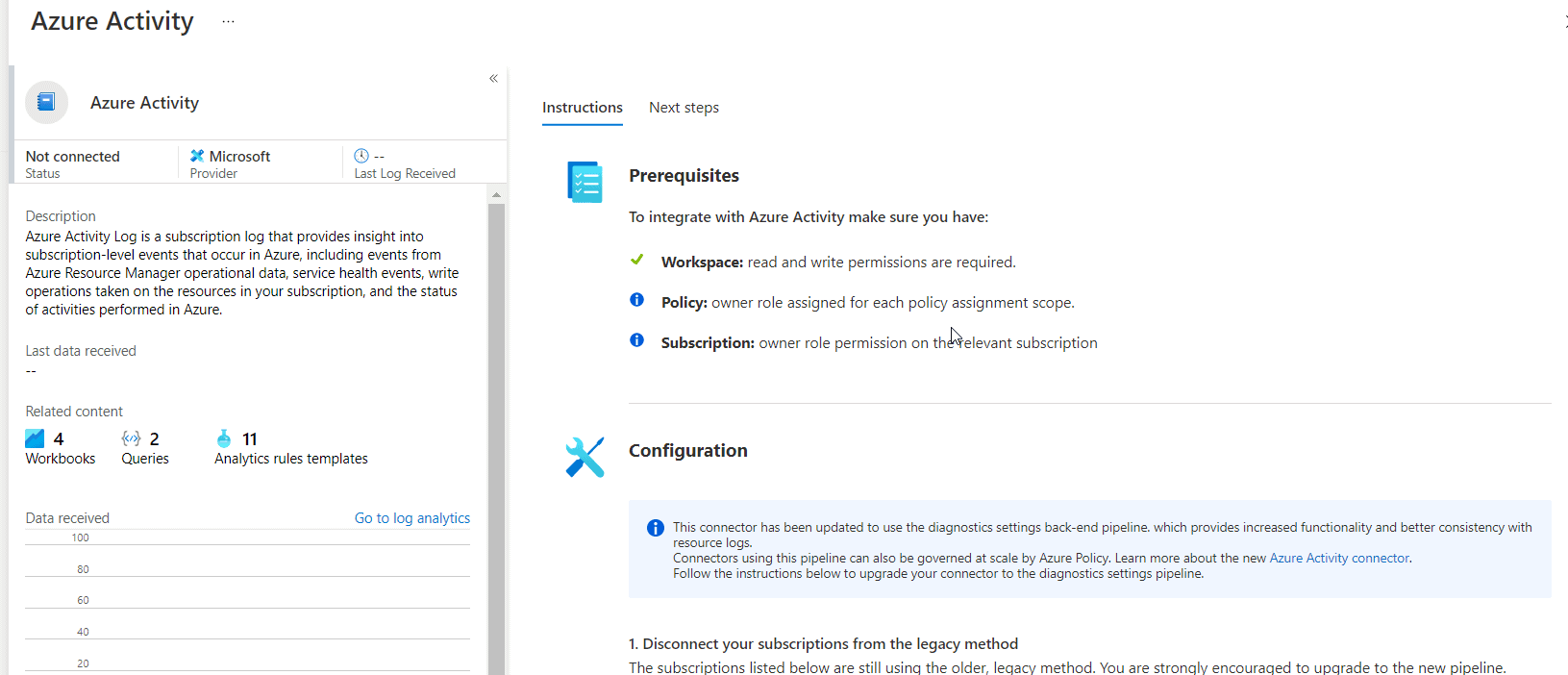Click the Prerequisites checklist icon
Screen dimensions: 1568x675
click(x=585, y=182)
